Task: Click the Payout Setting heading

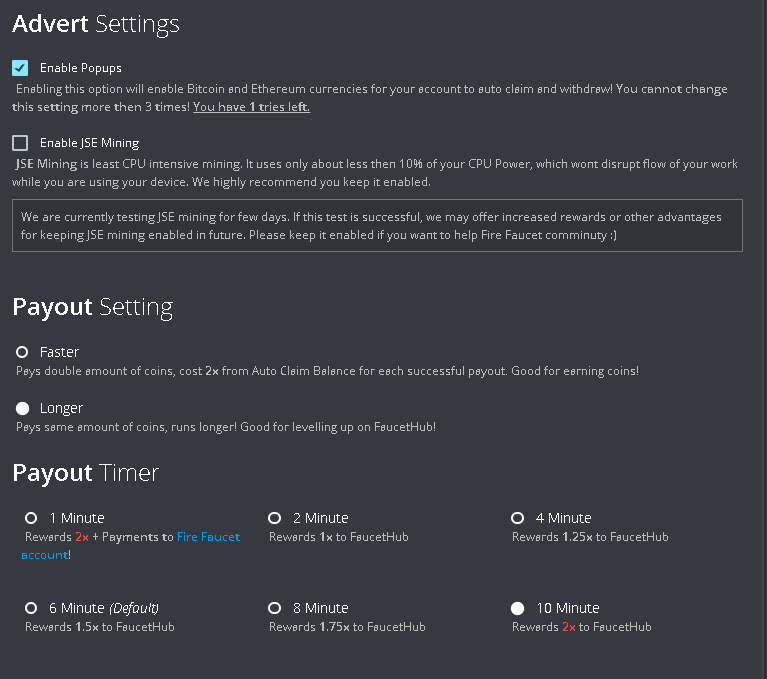Action: (x=93, y=307)
